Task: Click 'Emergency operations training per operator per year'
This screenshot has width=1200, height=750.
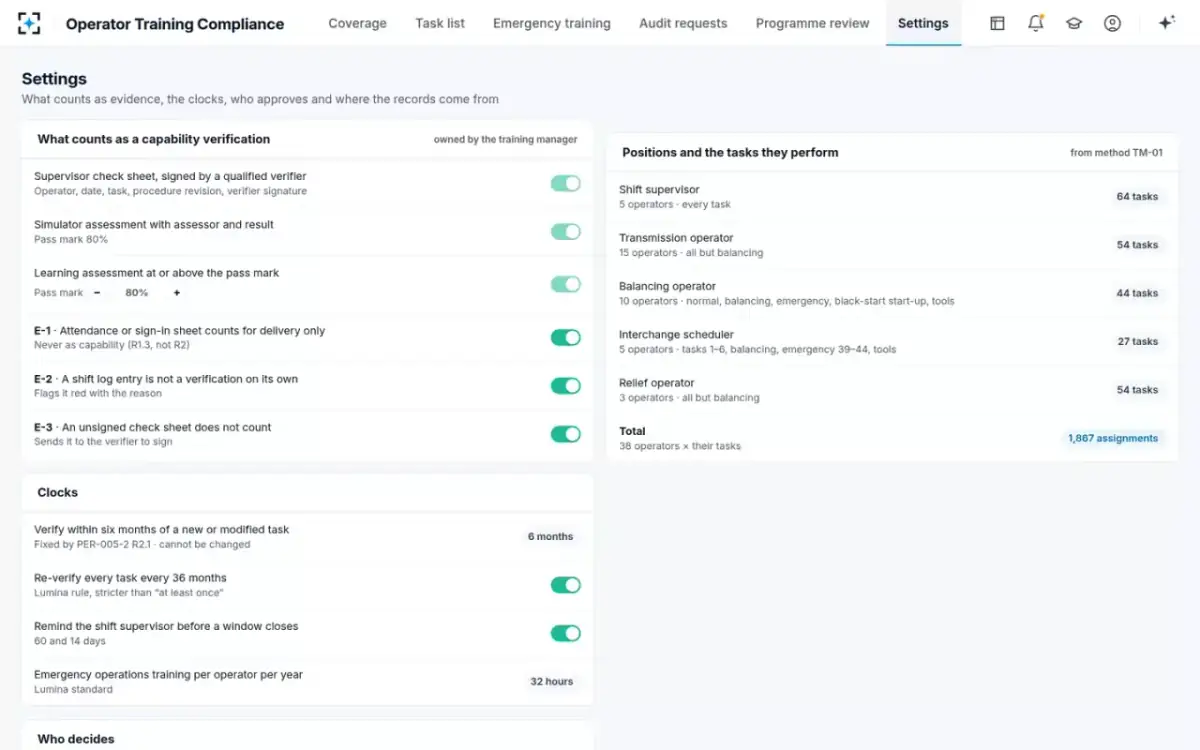Action: pos(168,675)
